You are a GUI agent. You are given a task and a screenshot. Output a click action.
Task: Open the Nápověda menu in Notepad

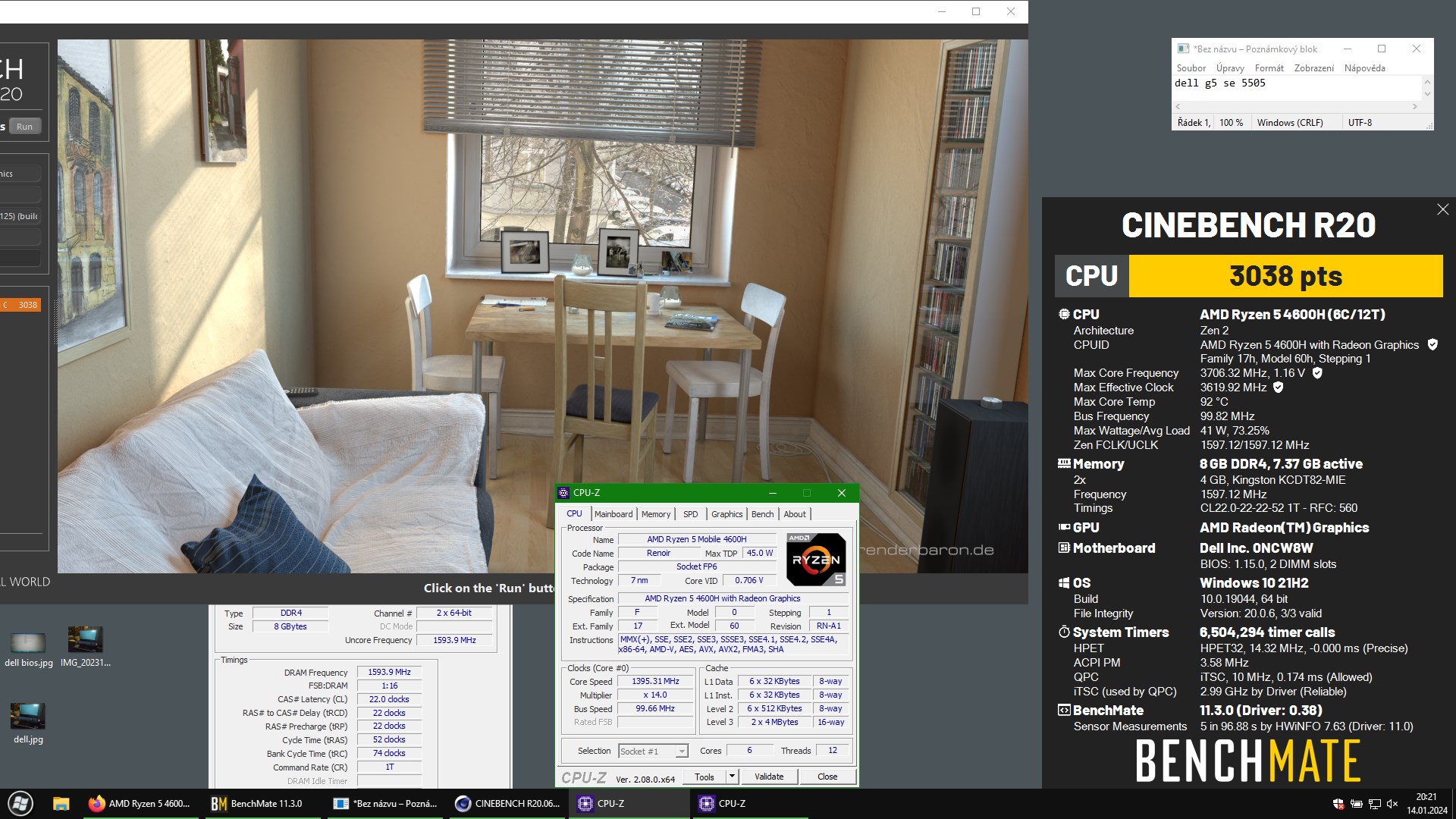[x=1364, y=68]
